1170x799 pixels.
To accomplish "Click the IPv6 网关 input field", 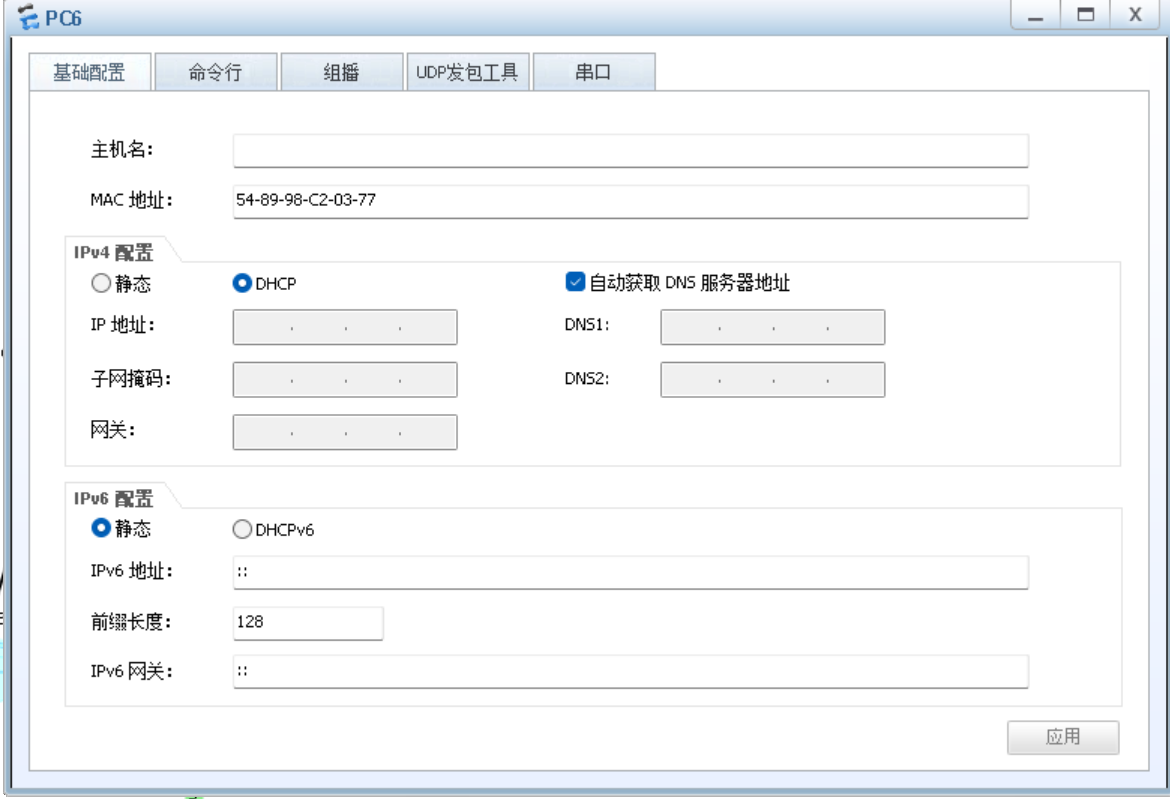I will click(x=631, y=671).
